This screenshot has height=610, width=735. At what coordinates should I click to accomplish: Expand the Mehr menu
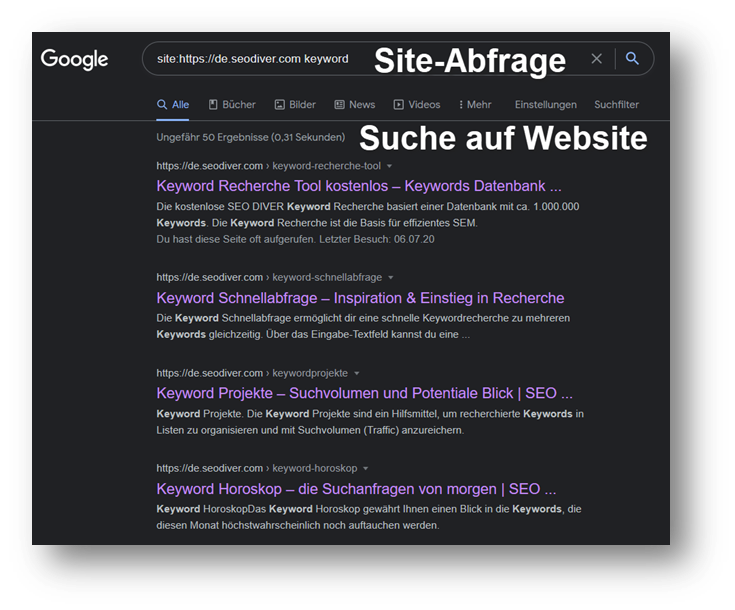click(x=475, y=105)
